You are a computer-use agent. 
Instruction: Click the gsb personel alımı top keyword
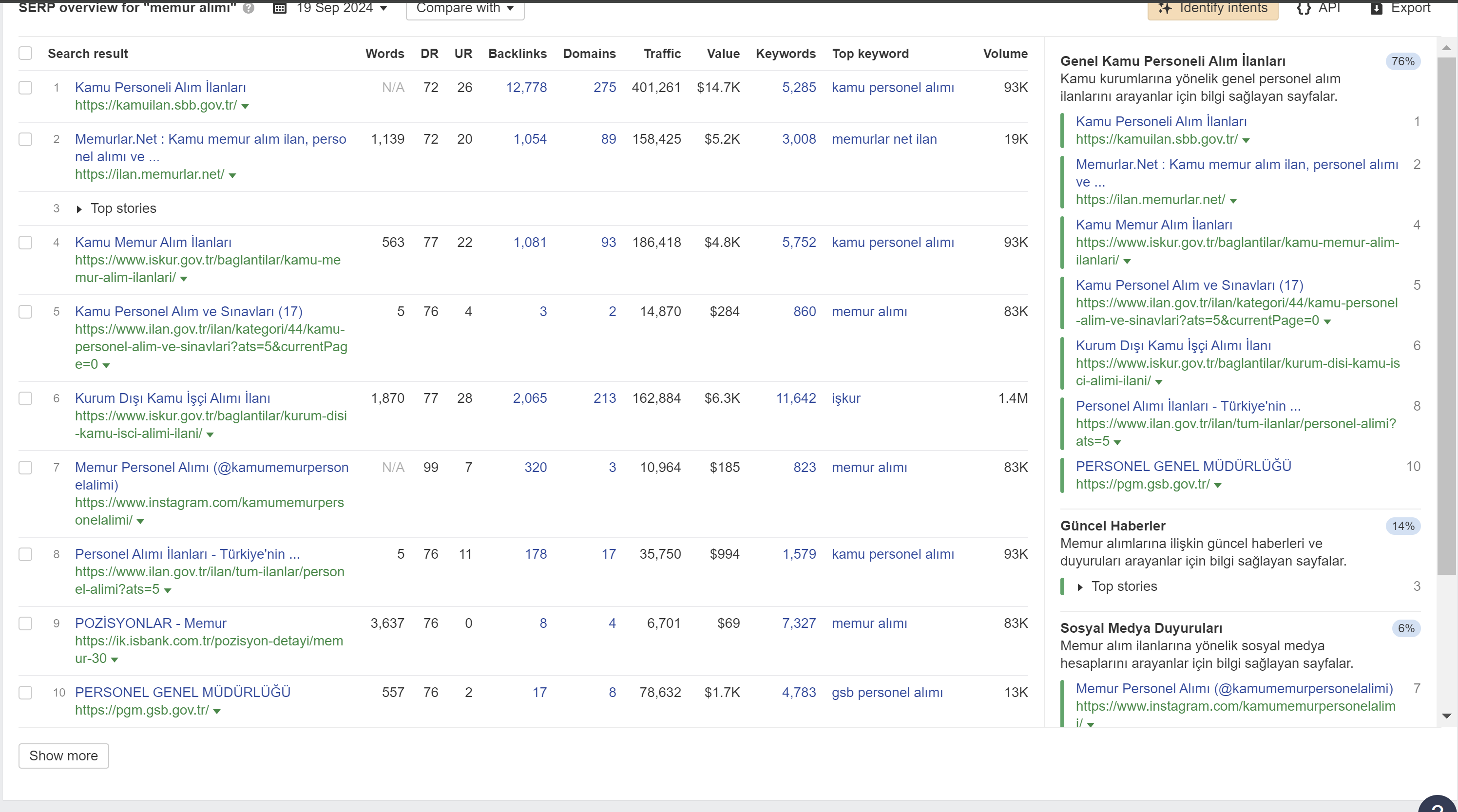[x=887, y=693]
